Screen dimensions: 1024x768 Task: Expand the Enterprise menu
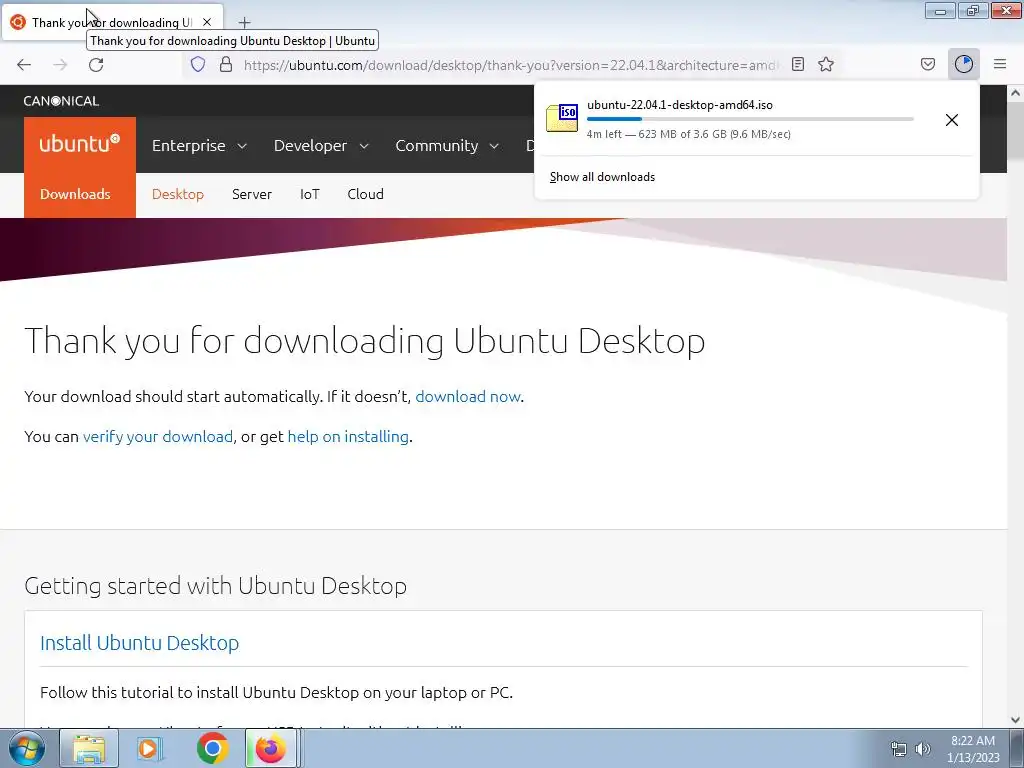[x=199, y=146]
